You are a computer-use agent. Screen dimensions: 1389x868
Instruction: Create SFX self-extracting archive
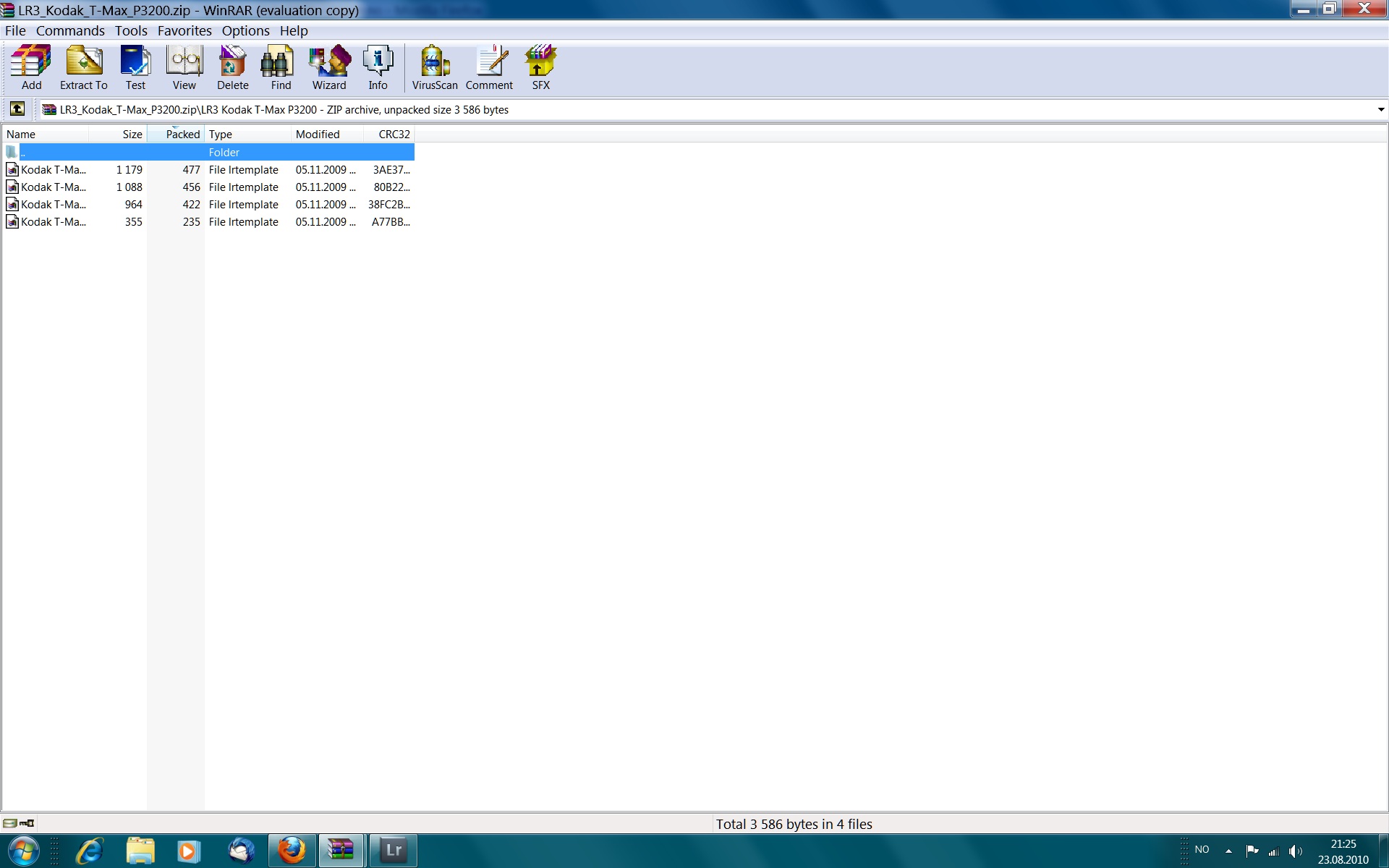(540, 67)
